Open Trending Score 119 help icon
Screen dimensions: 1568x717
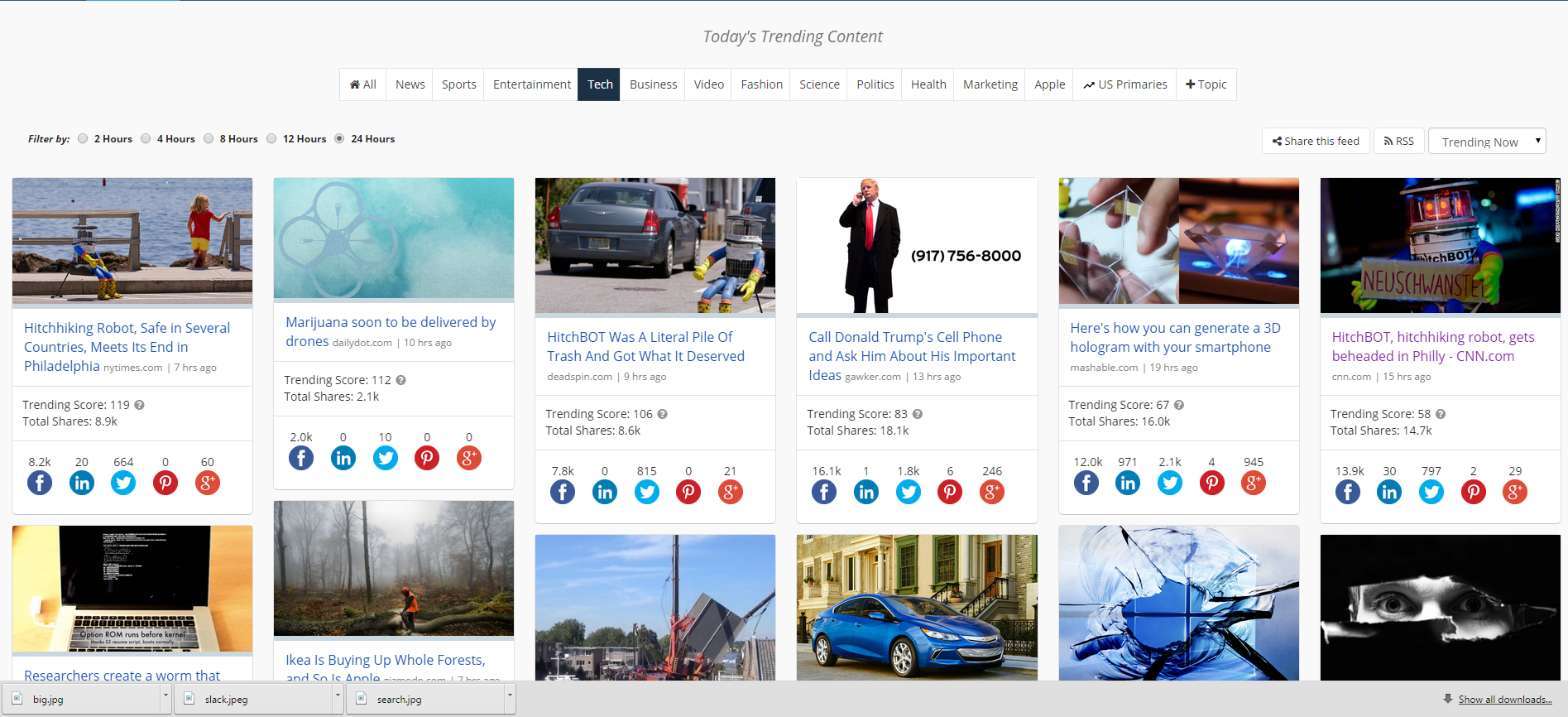(x=139, y=405)
